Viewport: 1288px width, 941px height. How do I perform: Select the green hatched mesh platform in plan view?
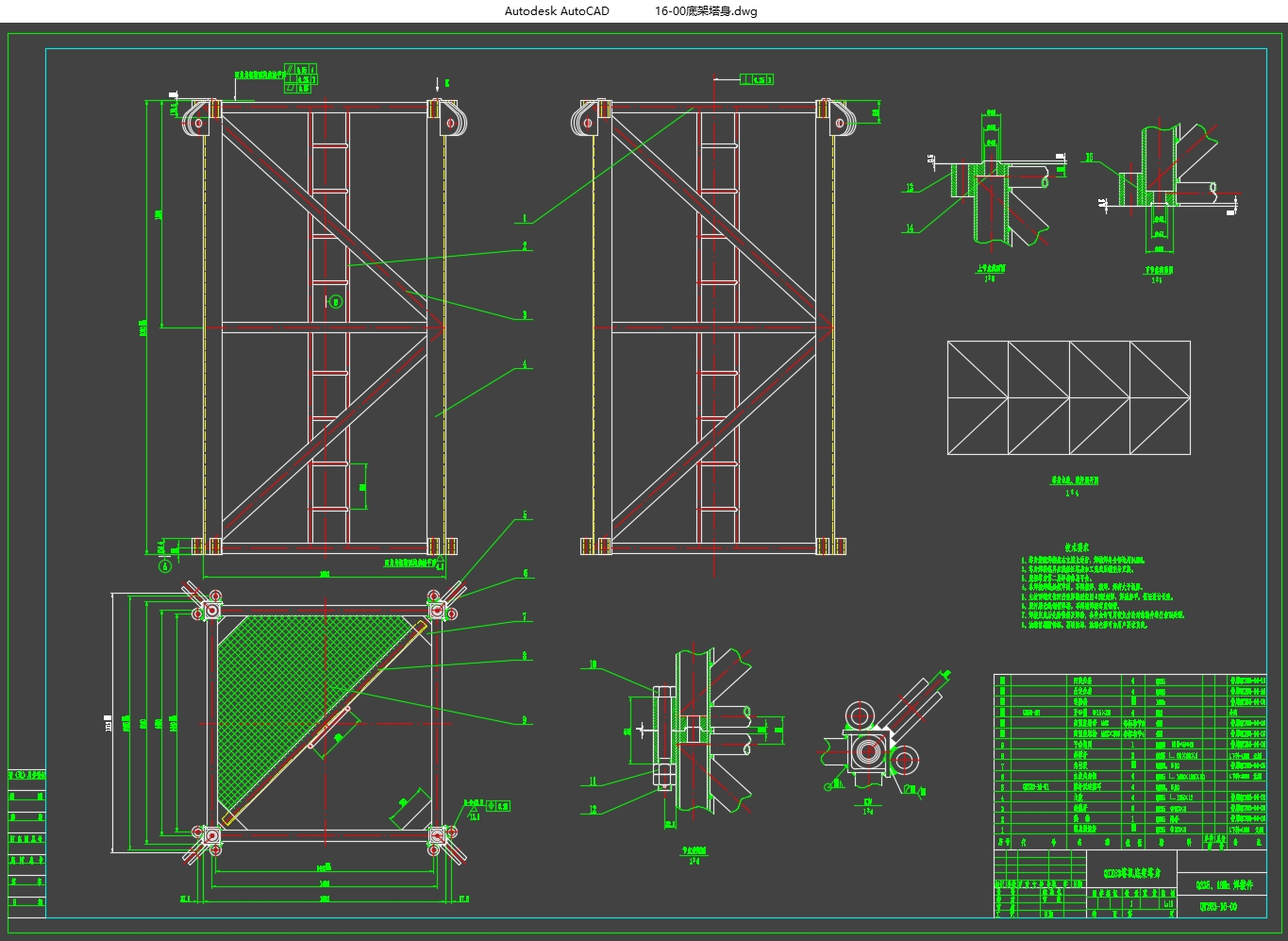tap(274, 680)
